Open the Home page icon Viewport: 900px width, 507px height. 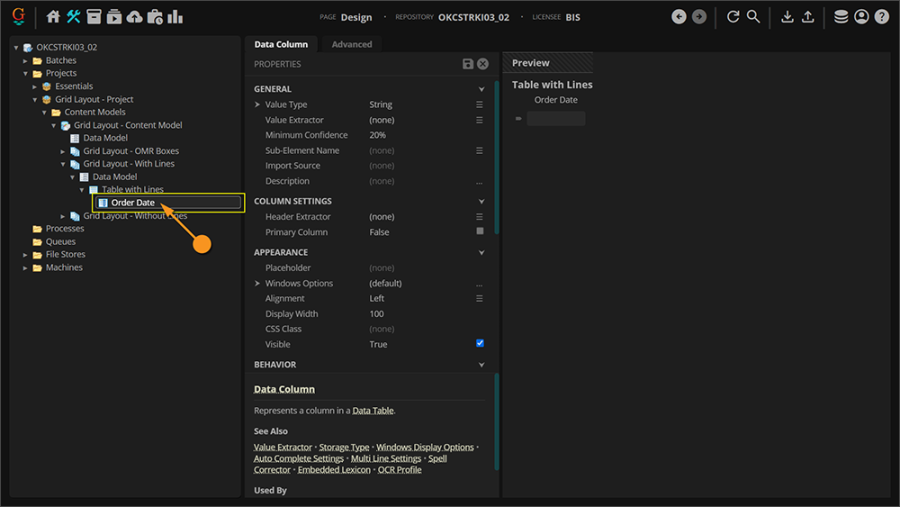click(x=54, y=17)
